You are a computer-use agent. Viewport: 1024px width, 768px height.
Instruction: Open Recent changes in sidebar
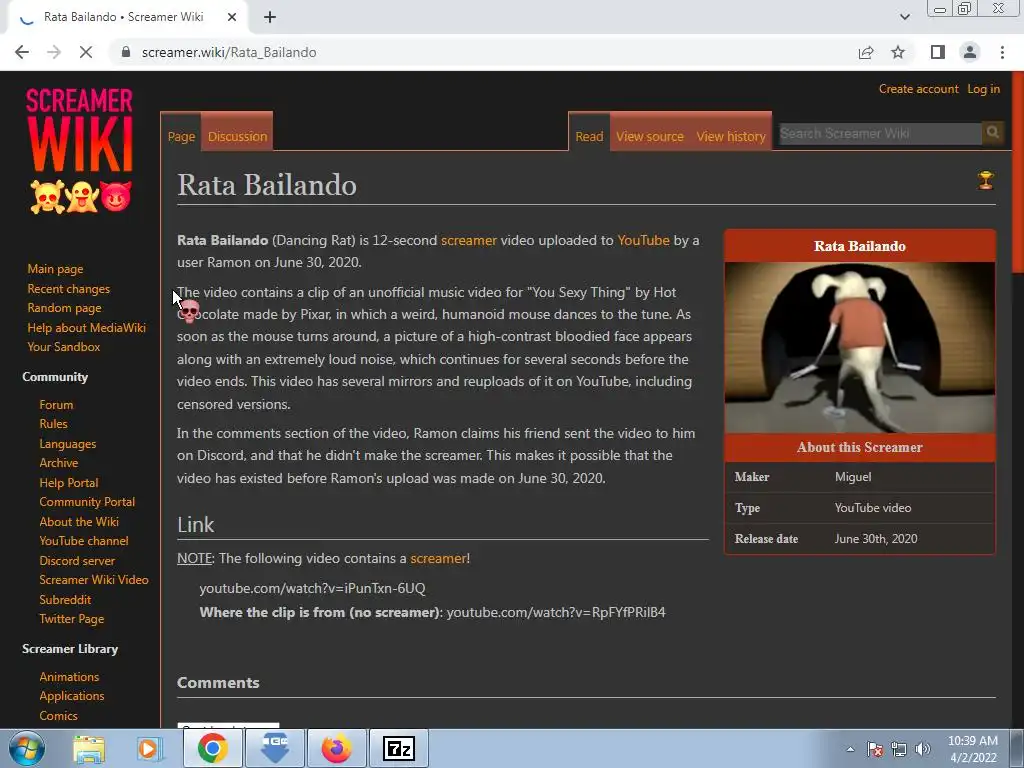pyautogui.click(x=69, y=289)
